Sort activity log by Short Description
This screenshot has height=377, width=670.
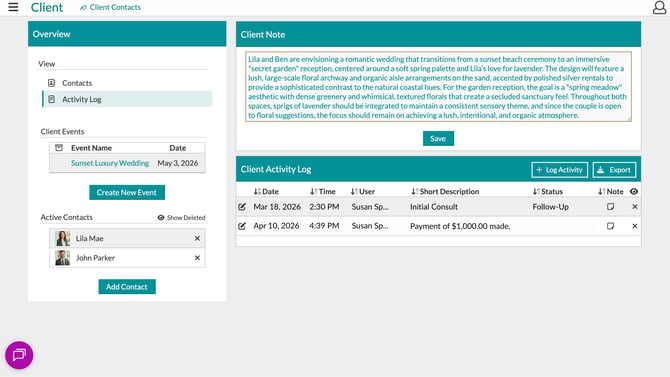pyautogui.click(x=445, y=191)
